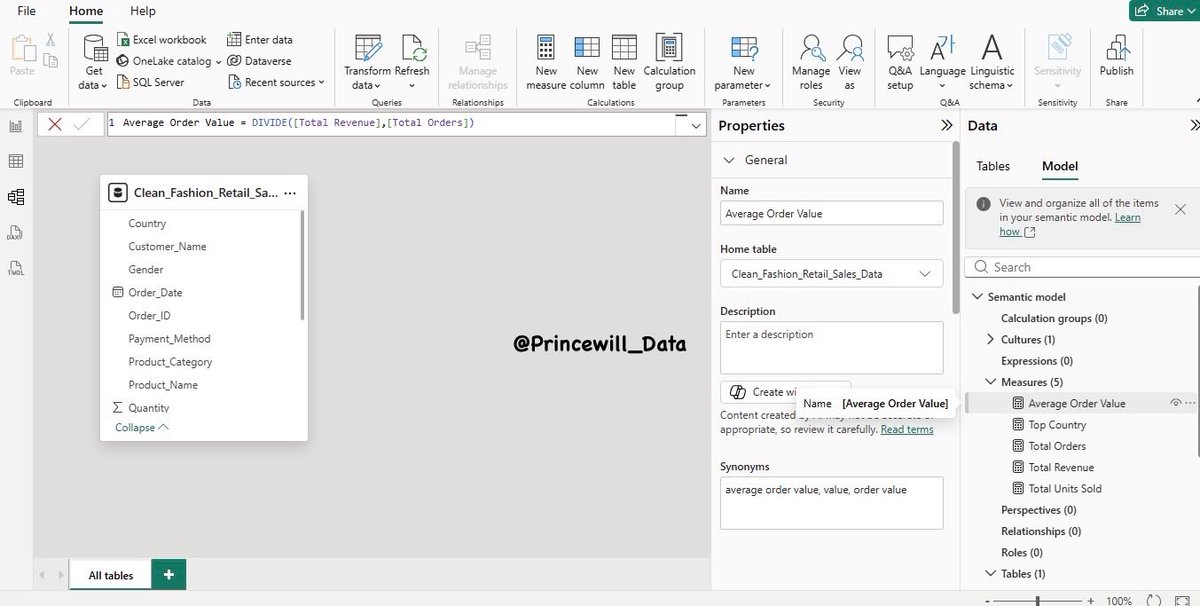Connect to Dataverse
The image size is (1200, 606).
click(x=260, y=61)
